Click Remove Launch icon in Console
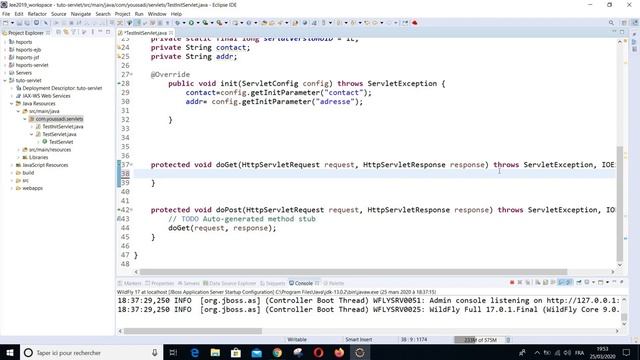640x360 pixels. click(x=520, y=282)
